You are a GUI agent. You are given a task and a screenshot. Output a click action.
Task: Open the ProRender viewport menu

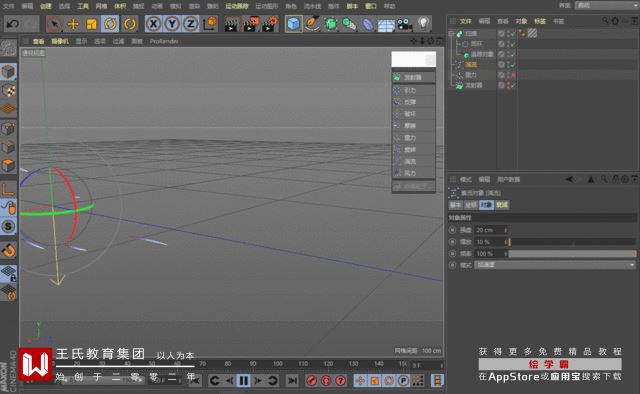tap(164, 41)
